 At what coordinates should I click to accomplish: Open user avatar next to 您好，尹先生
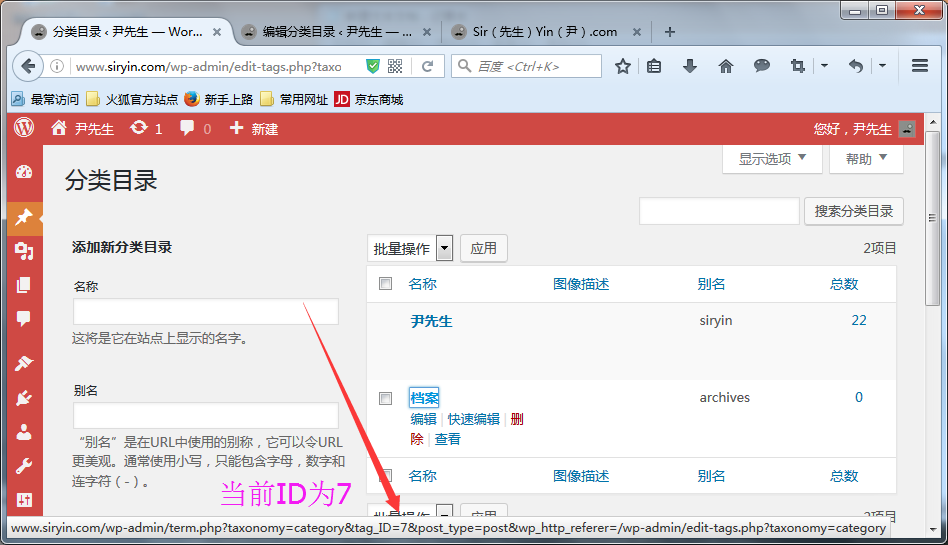[907, 129]
